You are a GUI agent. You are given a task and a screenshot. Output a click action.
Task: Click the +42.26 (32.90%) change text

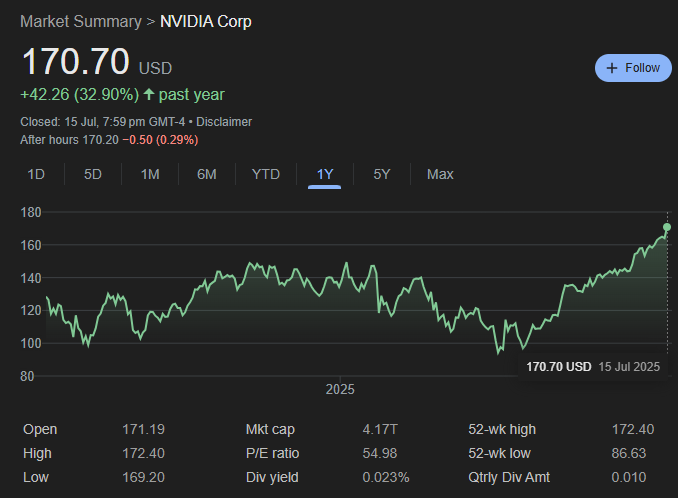pos(80,94)
